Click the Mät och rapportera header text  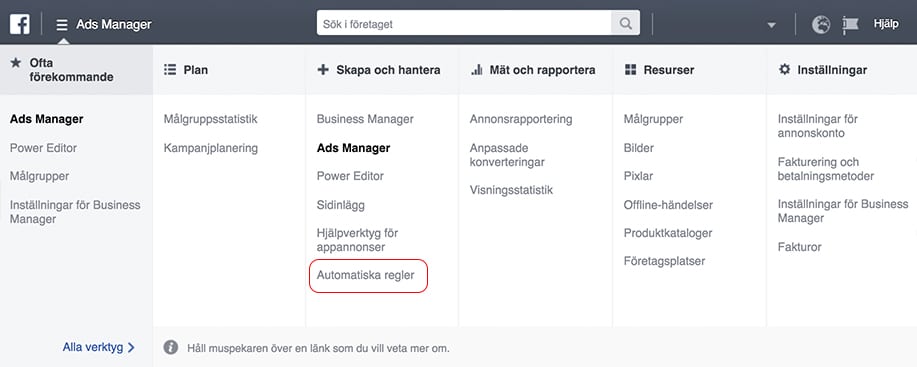tap(542, 70)
